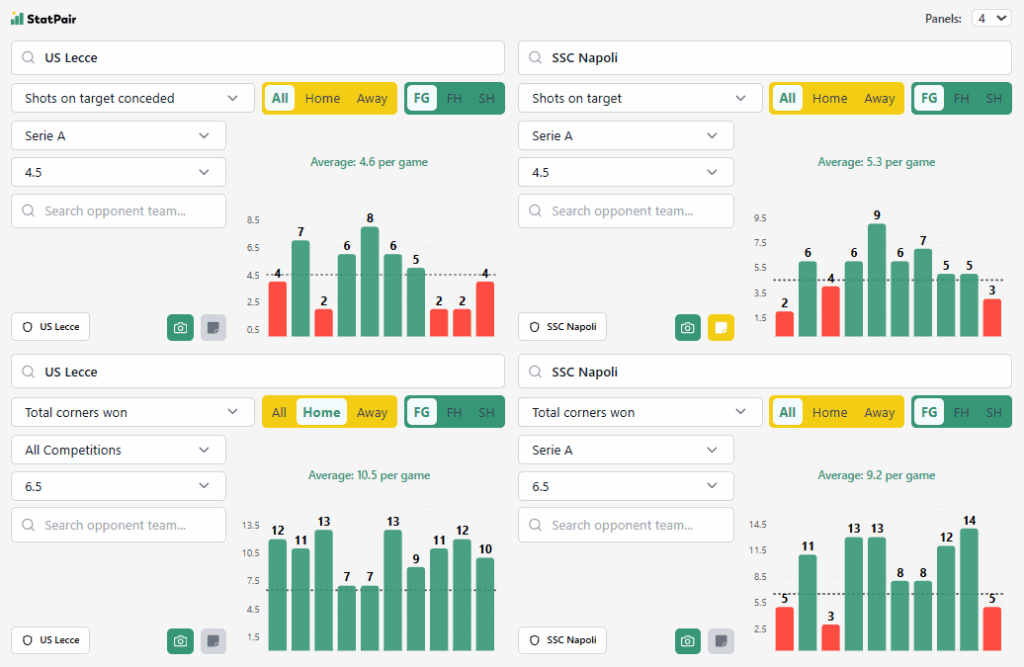The width and height of the screenshot is (1024, 667).
Task: Capture Napoli total corners panel with camera icon
Action: pos(687,641)
